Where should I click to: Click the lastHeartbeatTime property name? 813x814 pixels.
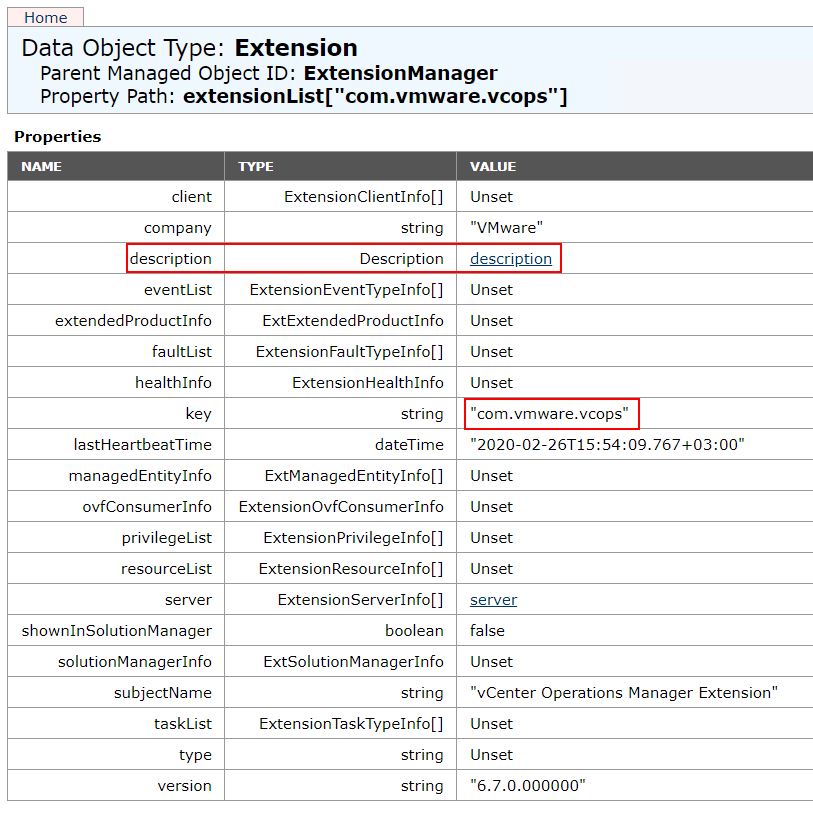[x=143, y=444]
